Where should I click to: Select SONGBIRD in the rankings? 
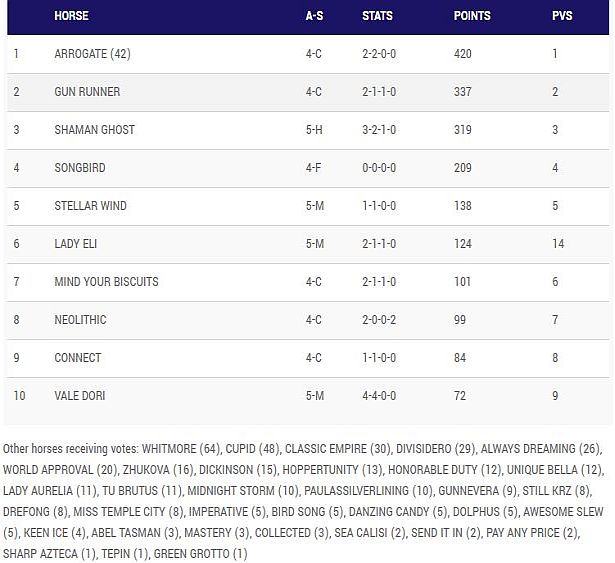[x=79, y=168]
